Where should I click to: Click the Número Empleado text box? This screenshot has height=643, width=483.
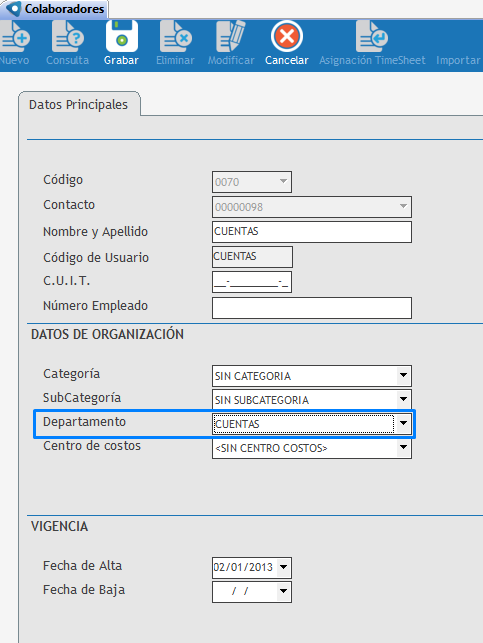[312, 308]
